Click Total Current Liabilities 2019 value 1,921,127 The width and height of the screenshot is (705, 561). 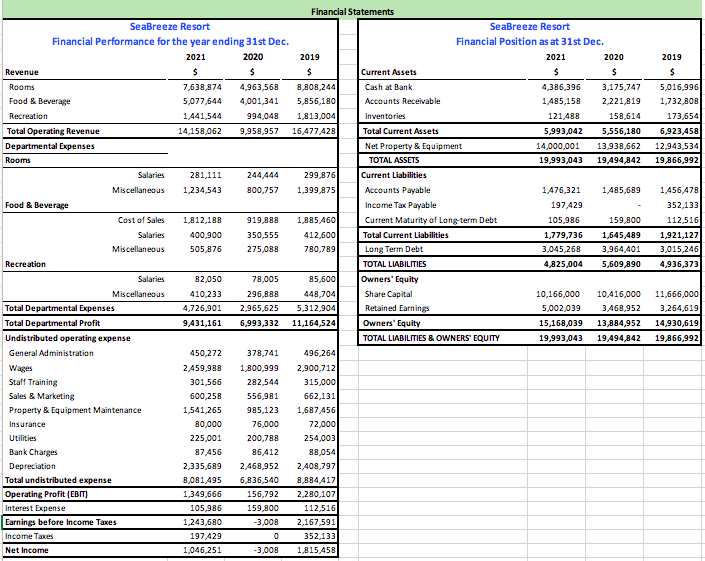coord(679,235)
